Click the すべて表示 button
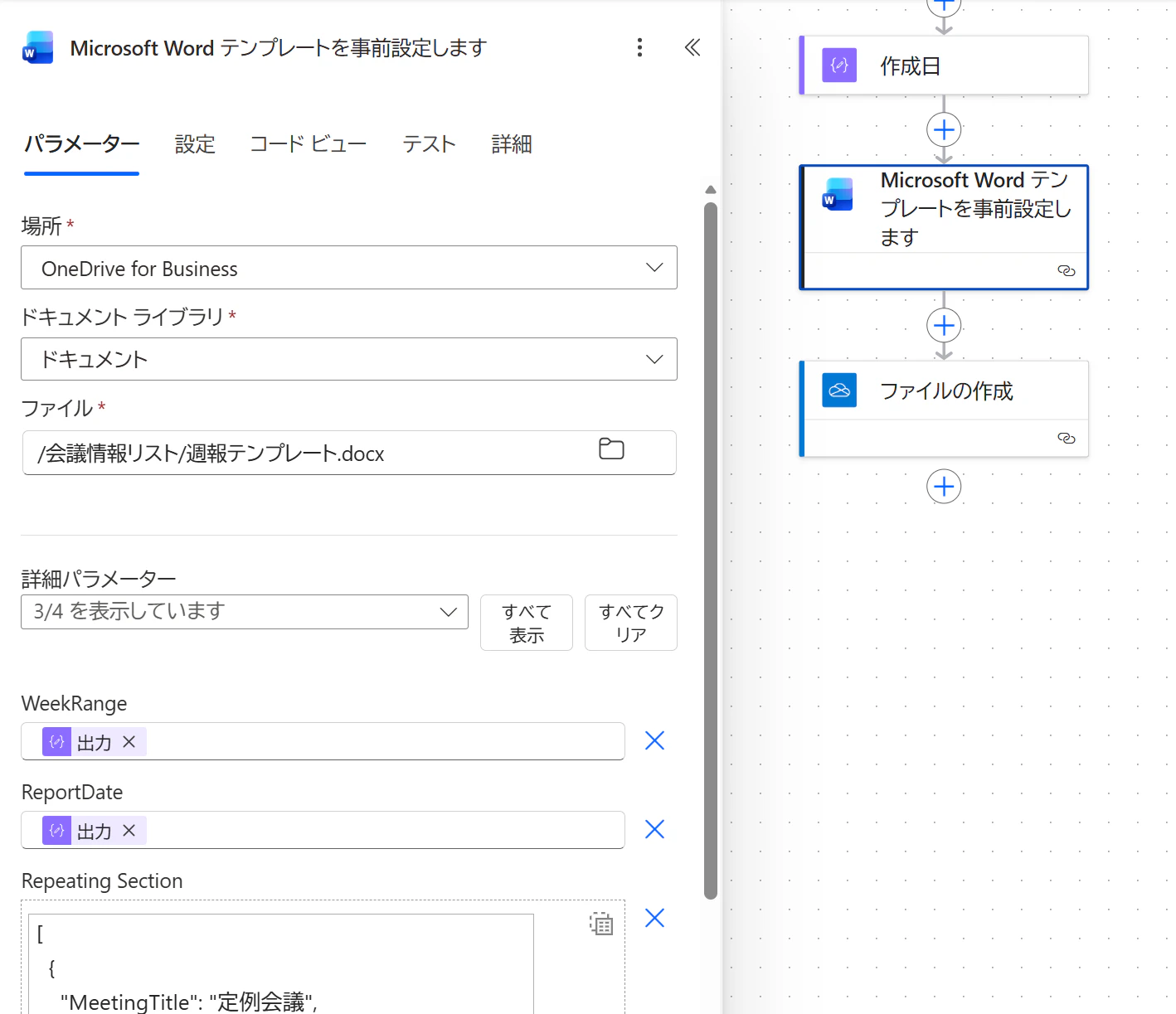The image size is (1176, 1014). pos(527,623)
